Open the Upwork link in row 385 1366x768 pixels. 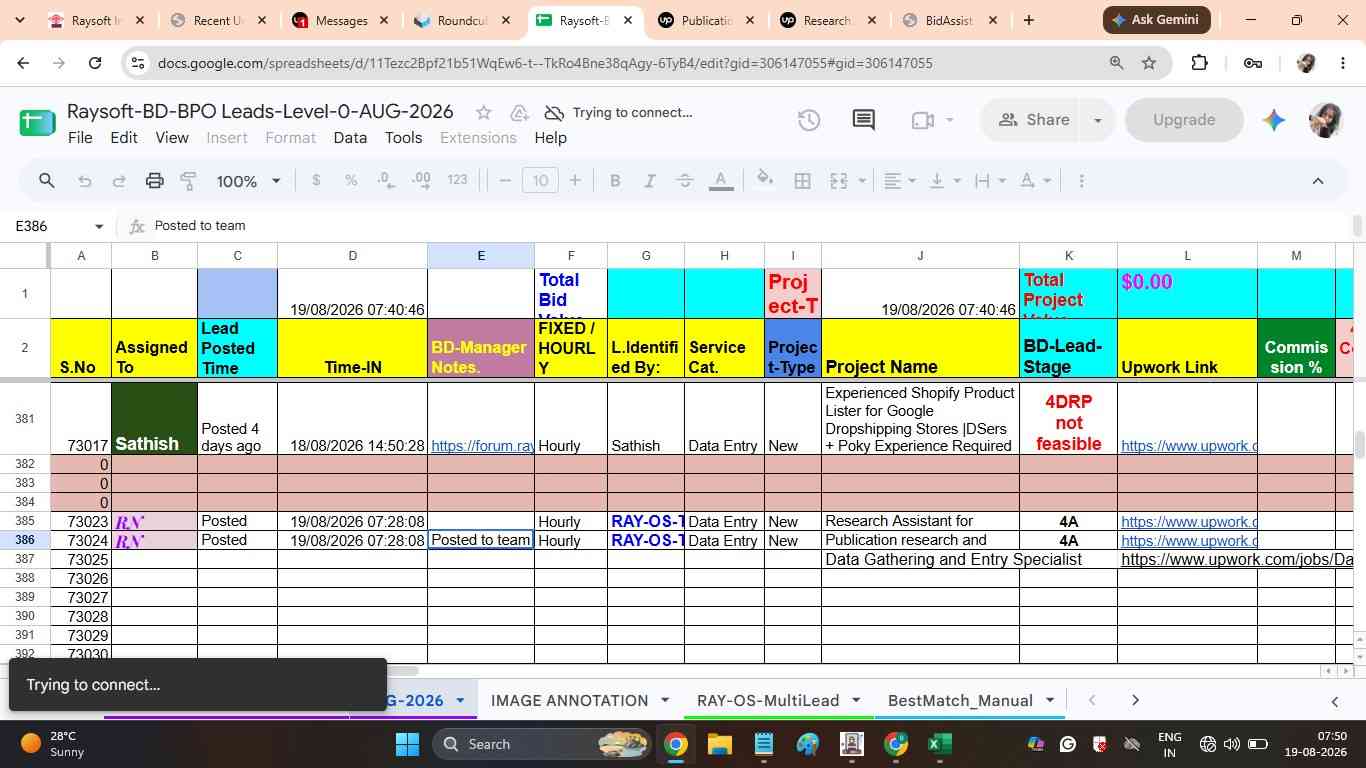(x=1187, y=522)
